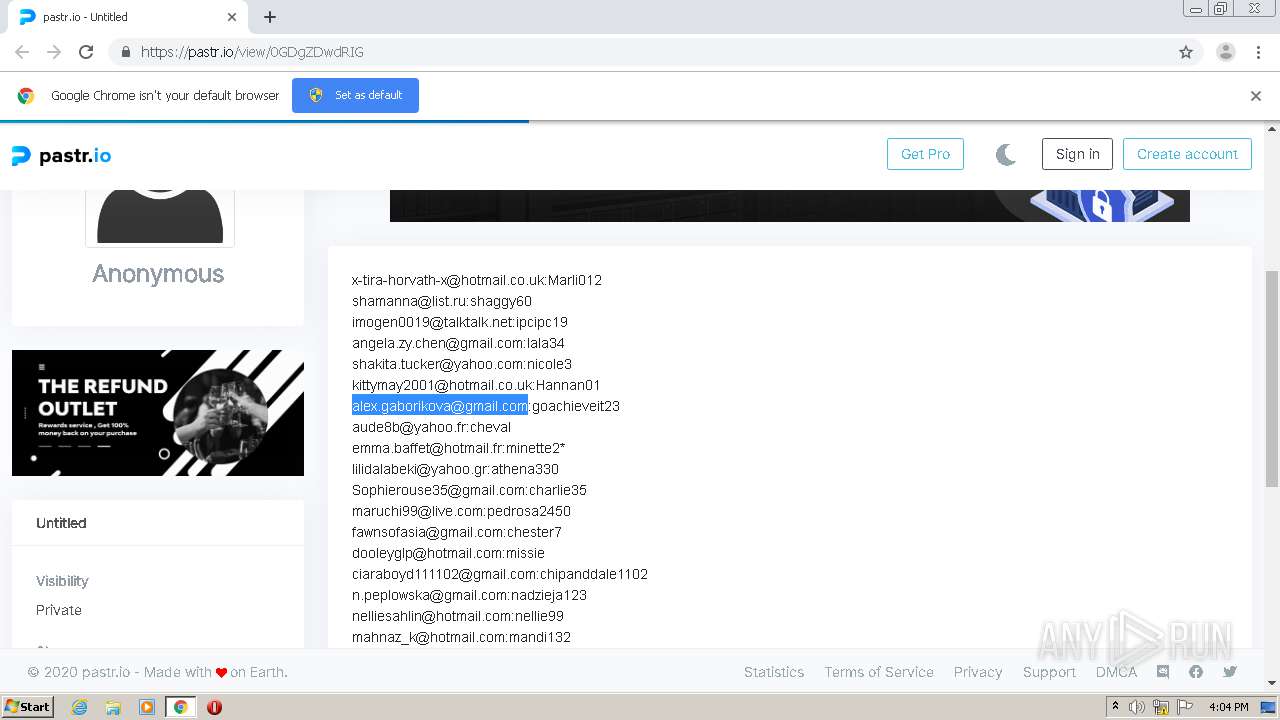Click the Visibility label in sidebar
The image size is (1280, 720).
62,581
